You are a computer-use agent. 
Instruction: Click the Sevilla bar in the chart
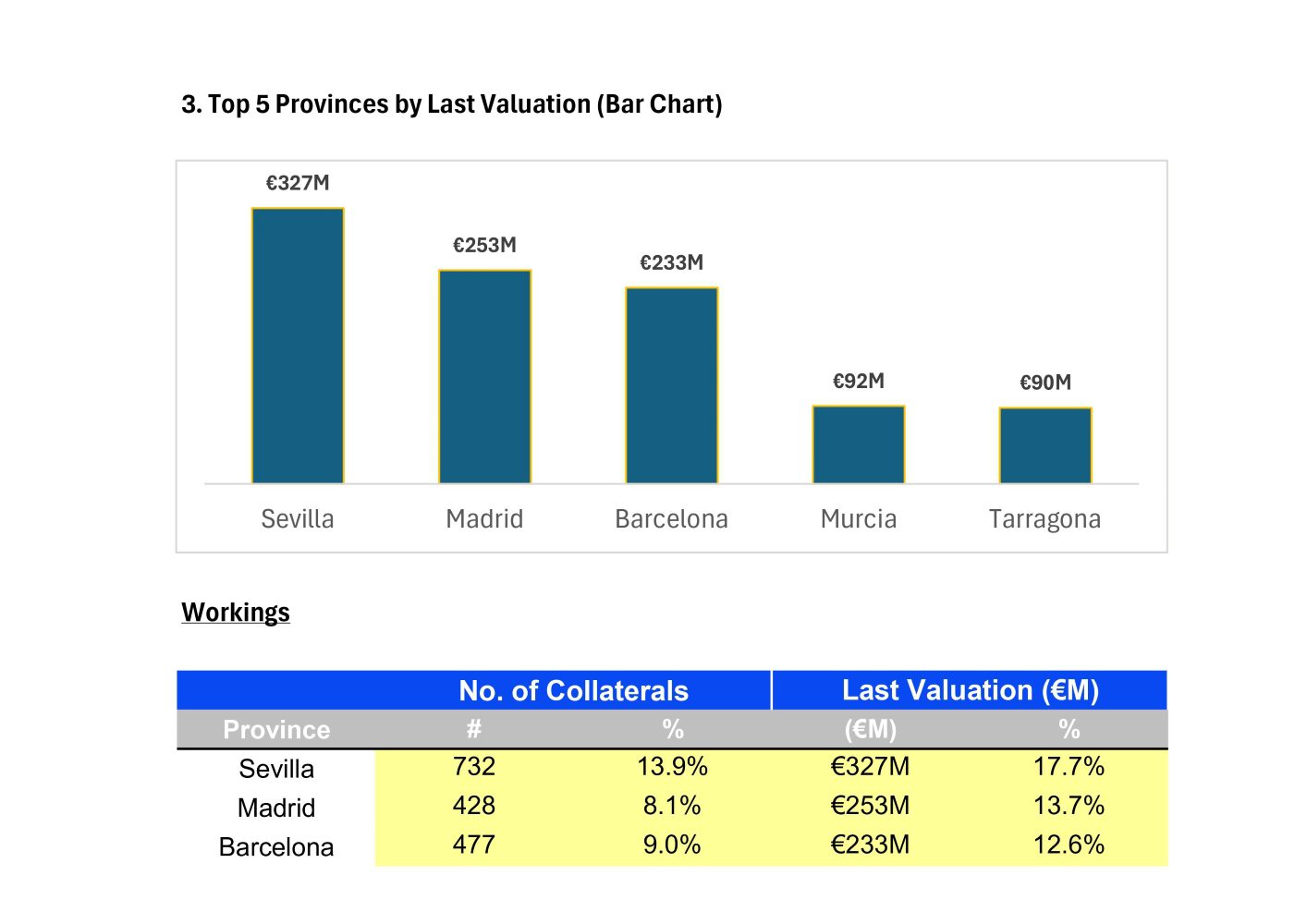tap(298, 346)
